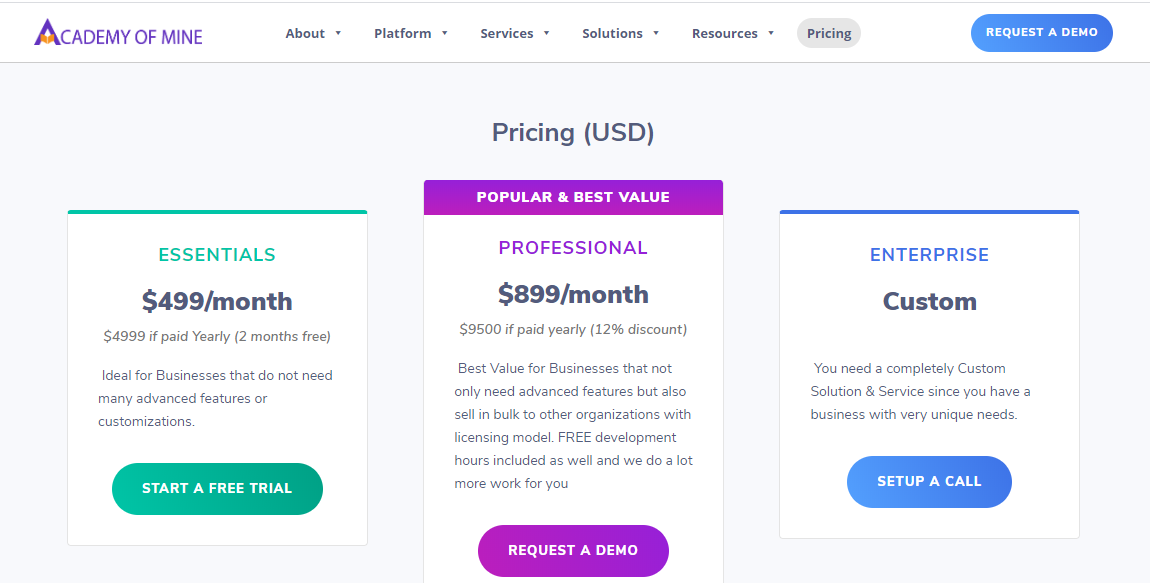Image resolution: width=1150 pixels, height=583 pixels.
Task: Open the Services menu
Action: click(507, 33)
